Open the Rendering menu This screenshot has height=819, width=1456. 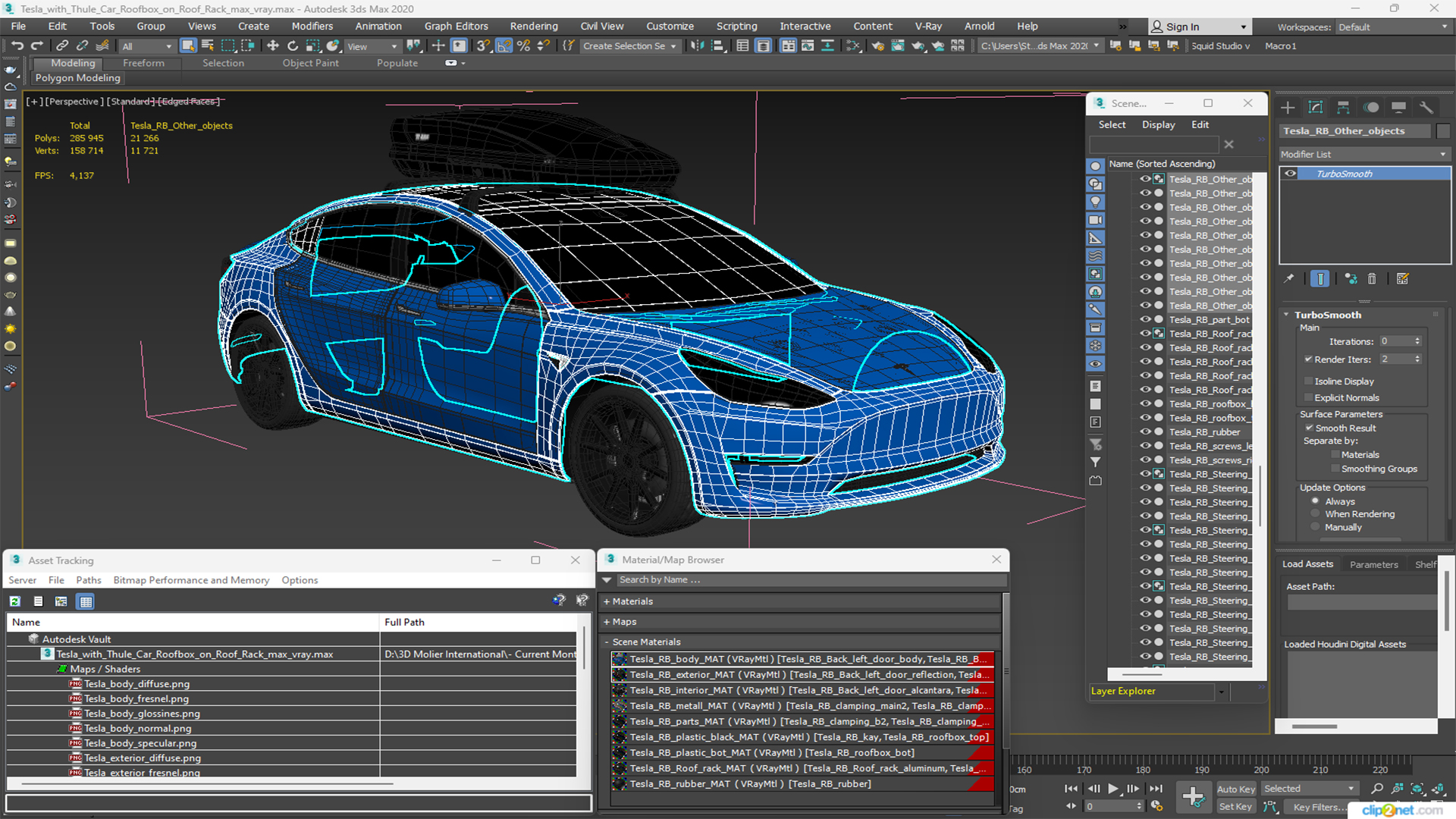(533, 26)
